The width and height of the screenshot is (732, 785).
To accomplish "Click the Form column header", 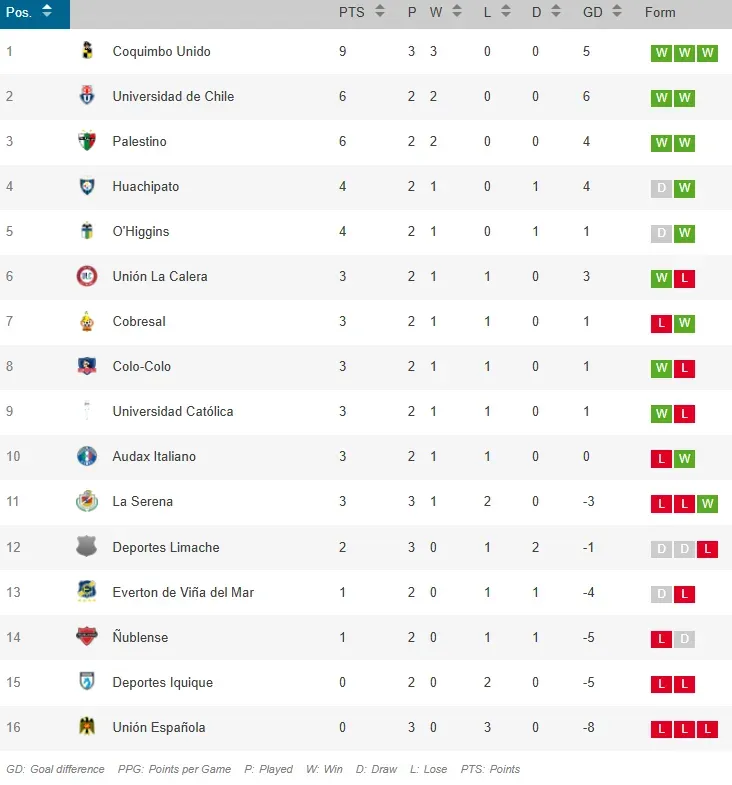I will point(660,12).
